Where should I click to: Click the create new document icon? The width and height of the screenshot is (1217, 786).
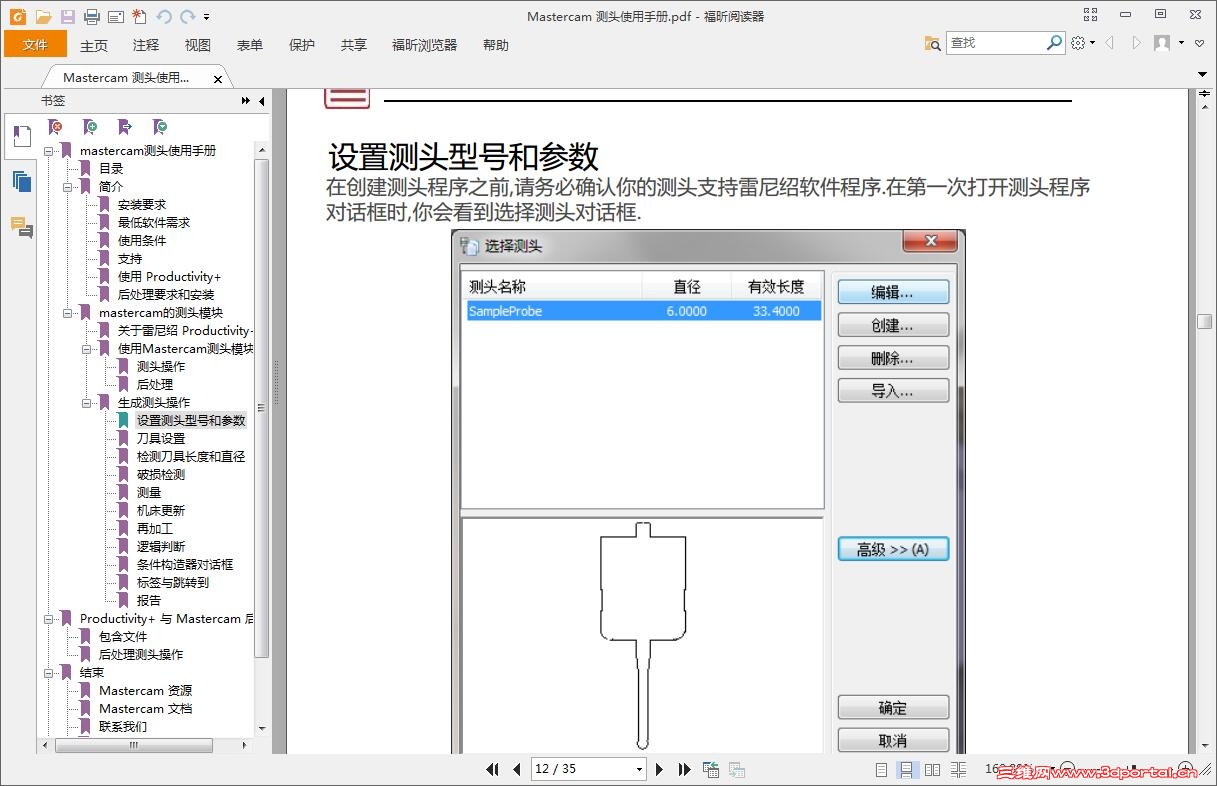click(139, 16)
